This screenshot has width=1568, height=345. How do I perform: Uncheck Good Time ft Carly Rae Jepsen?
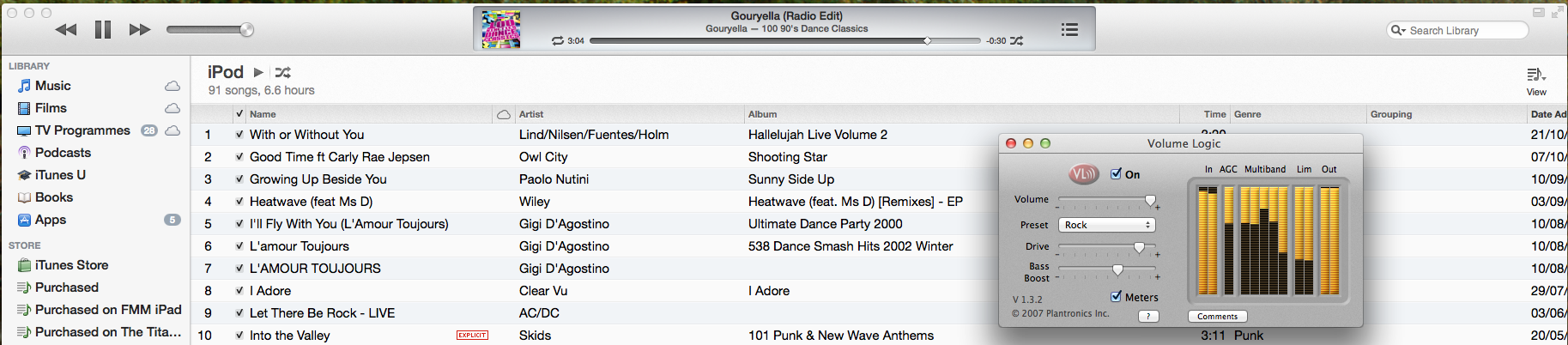point(239,157)
